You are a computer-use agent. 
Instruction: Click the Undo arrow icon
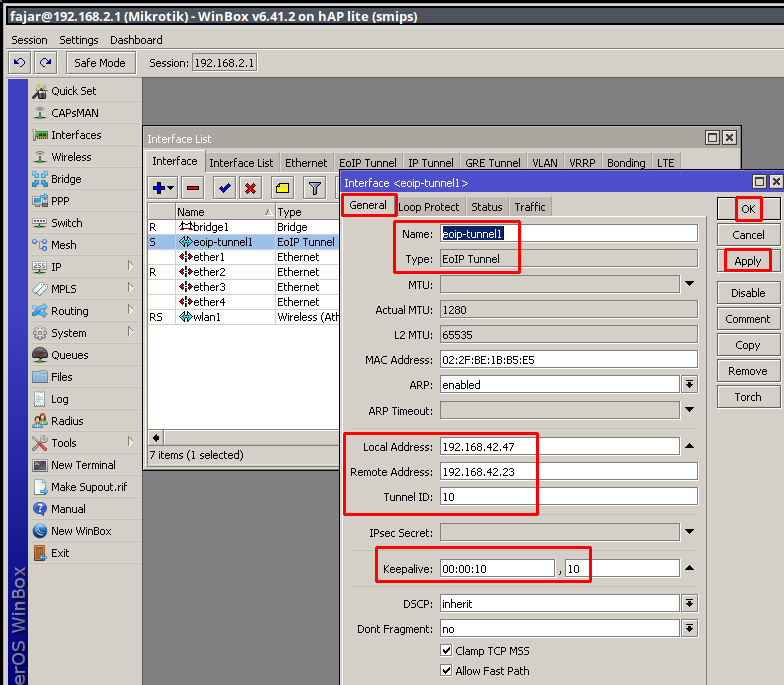click(x=20, y=63)
